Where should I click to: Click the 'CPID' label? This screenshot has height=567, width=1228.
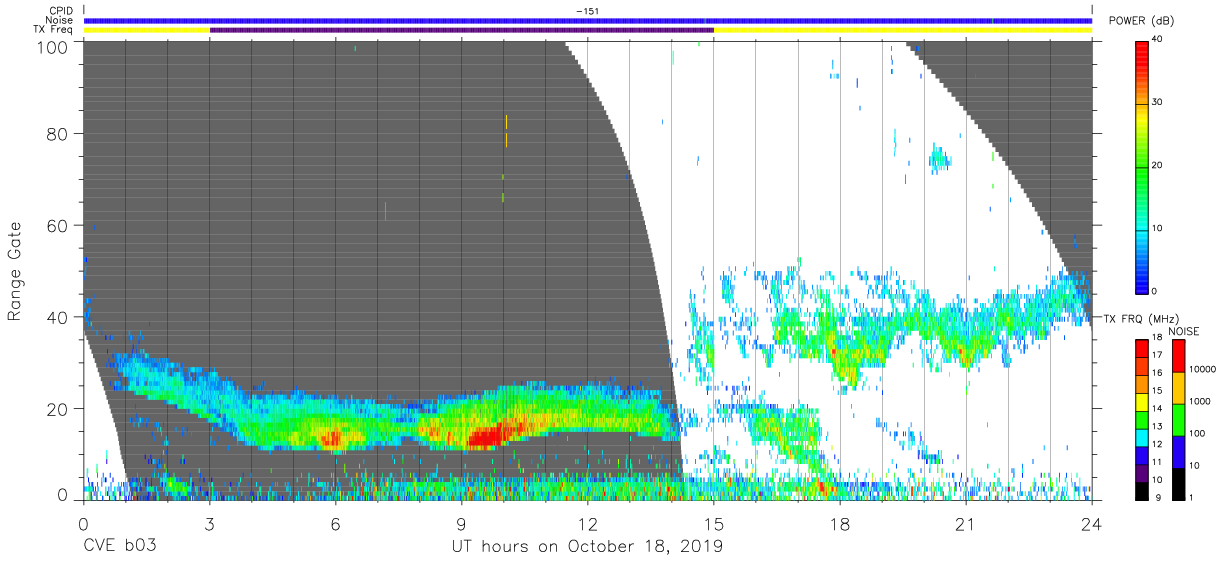61,11
